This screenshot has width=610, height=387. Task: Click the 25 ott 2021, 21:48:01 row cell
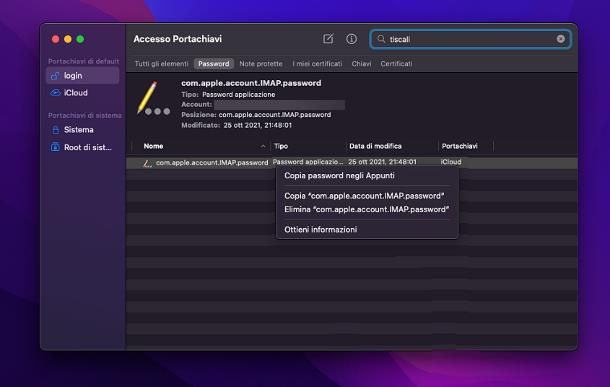(382, 162)
